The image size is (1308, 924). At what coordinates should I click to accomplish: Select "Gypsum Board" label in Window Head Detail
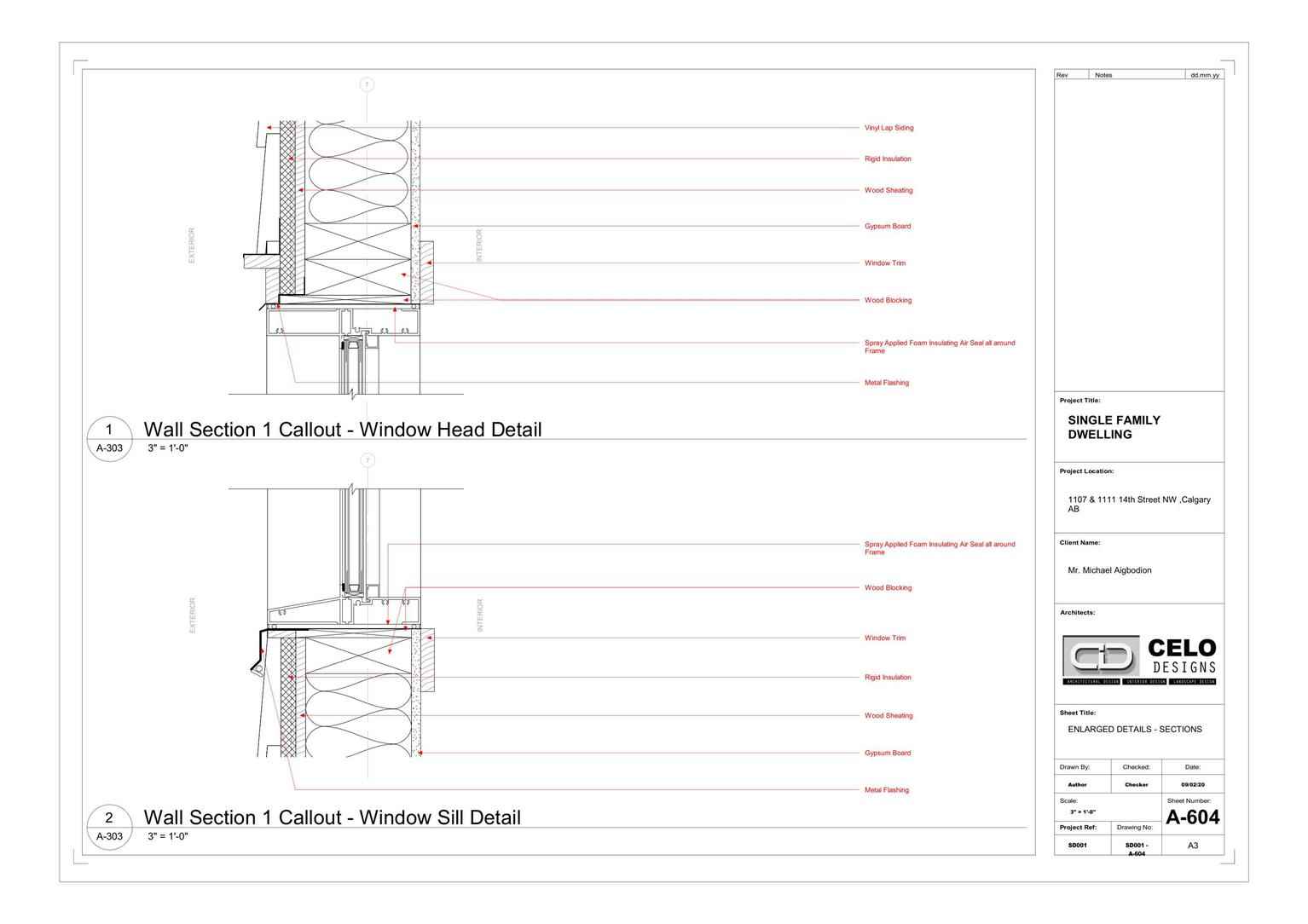tap(888, 226)
